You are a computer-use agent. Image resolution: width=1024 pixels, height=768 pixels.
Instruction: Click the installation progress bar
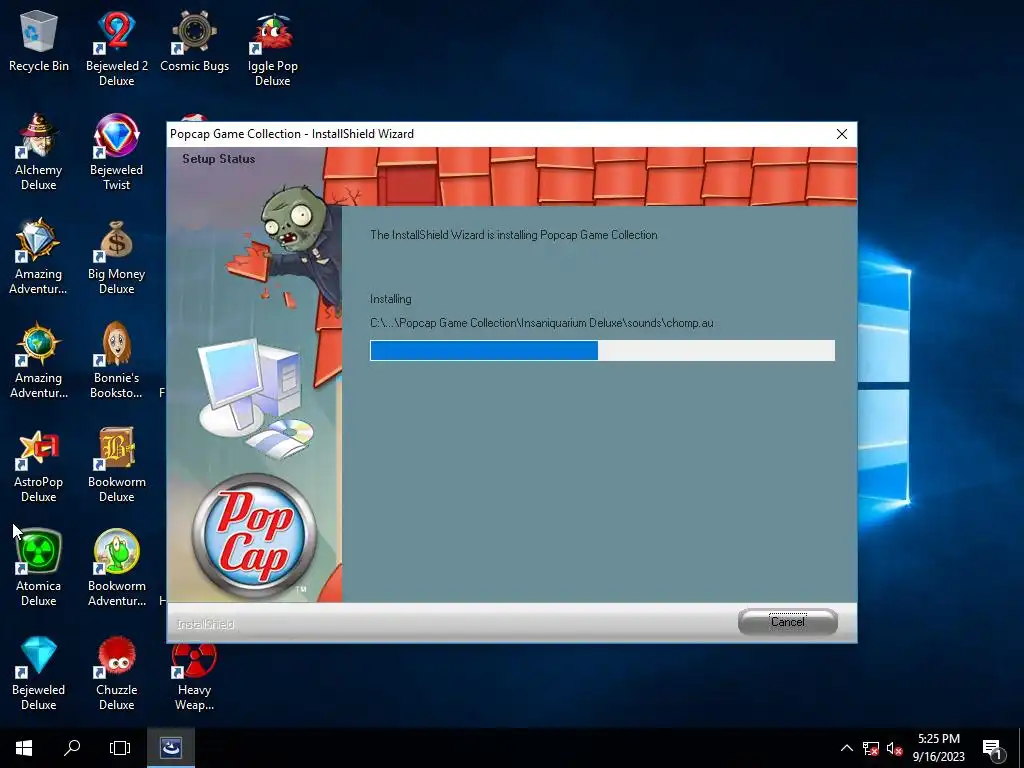point(602,350)
